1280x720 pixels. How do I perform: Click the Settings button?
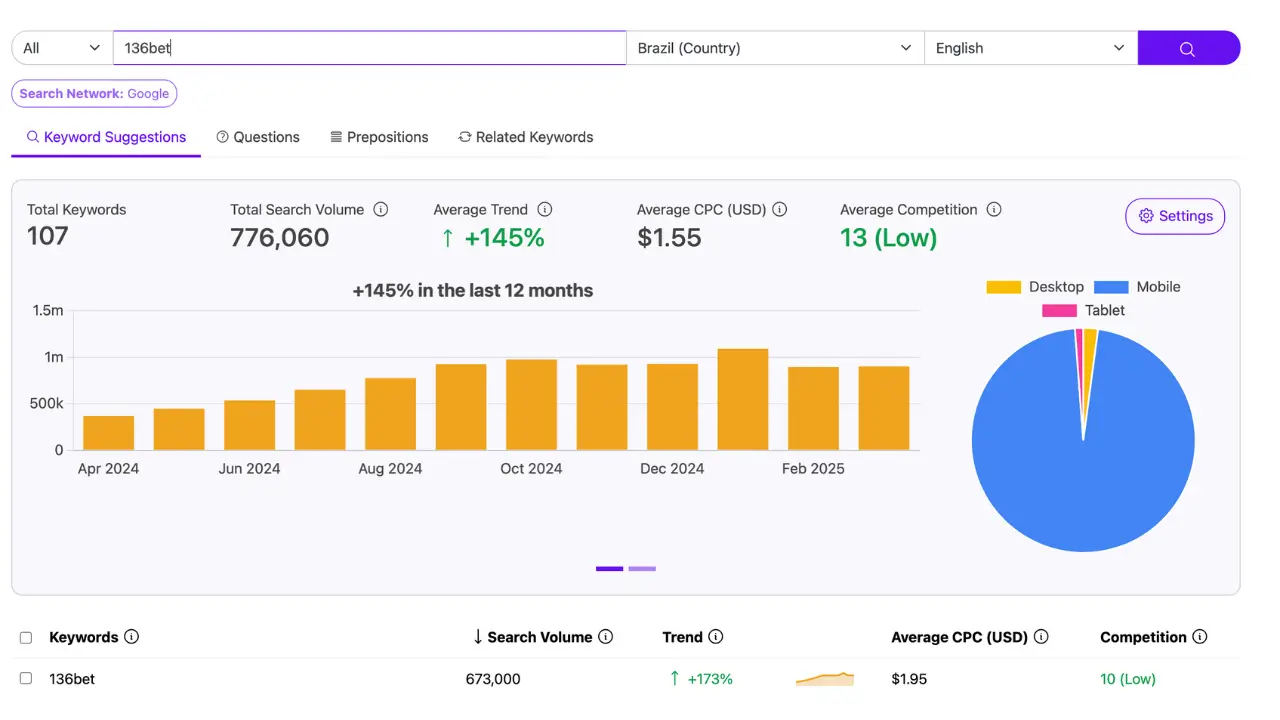(x=1175, y=216)
